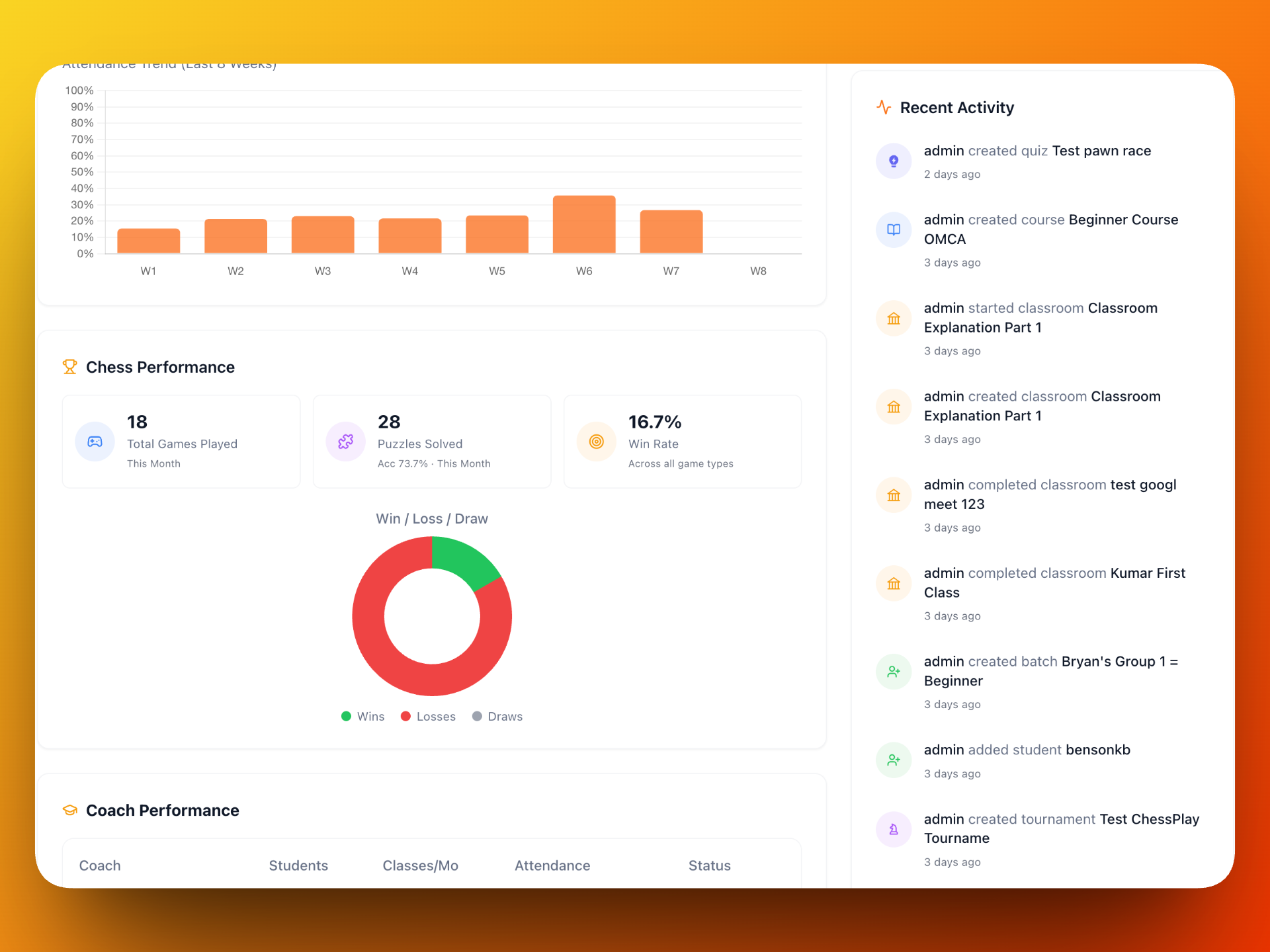Click the Recent Activity pulse icon
This screenshot has width=1270, height=952.
[884, 107]
